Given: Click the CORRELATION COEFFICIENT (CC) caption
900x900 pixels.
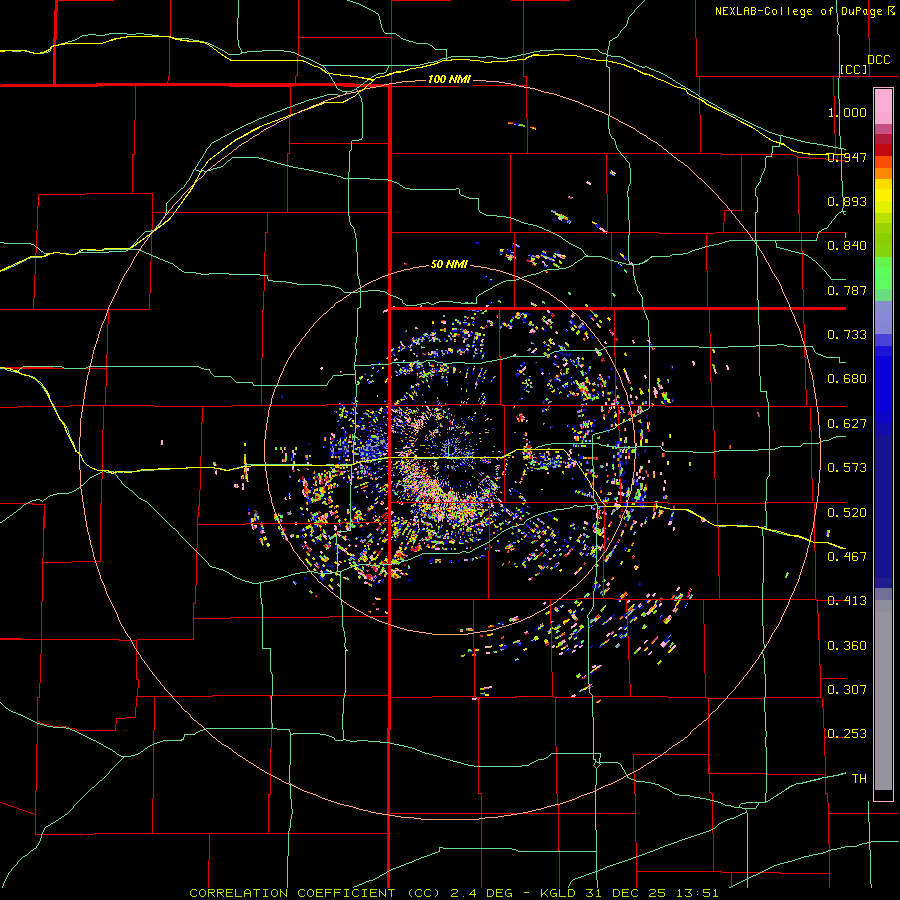Looking at the screenshot, I should click(315, 893).
